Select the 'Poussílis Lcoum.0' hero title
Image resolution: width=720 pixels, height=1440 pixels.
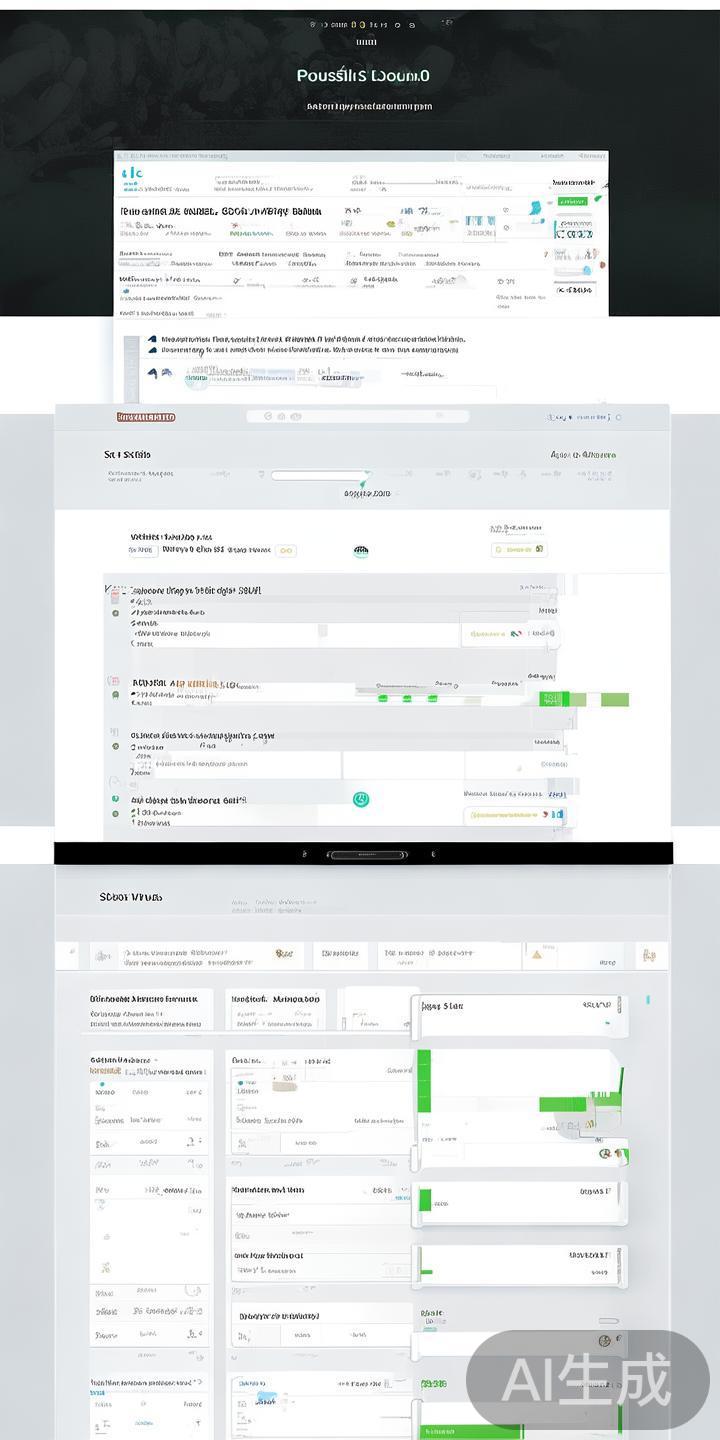363,76
